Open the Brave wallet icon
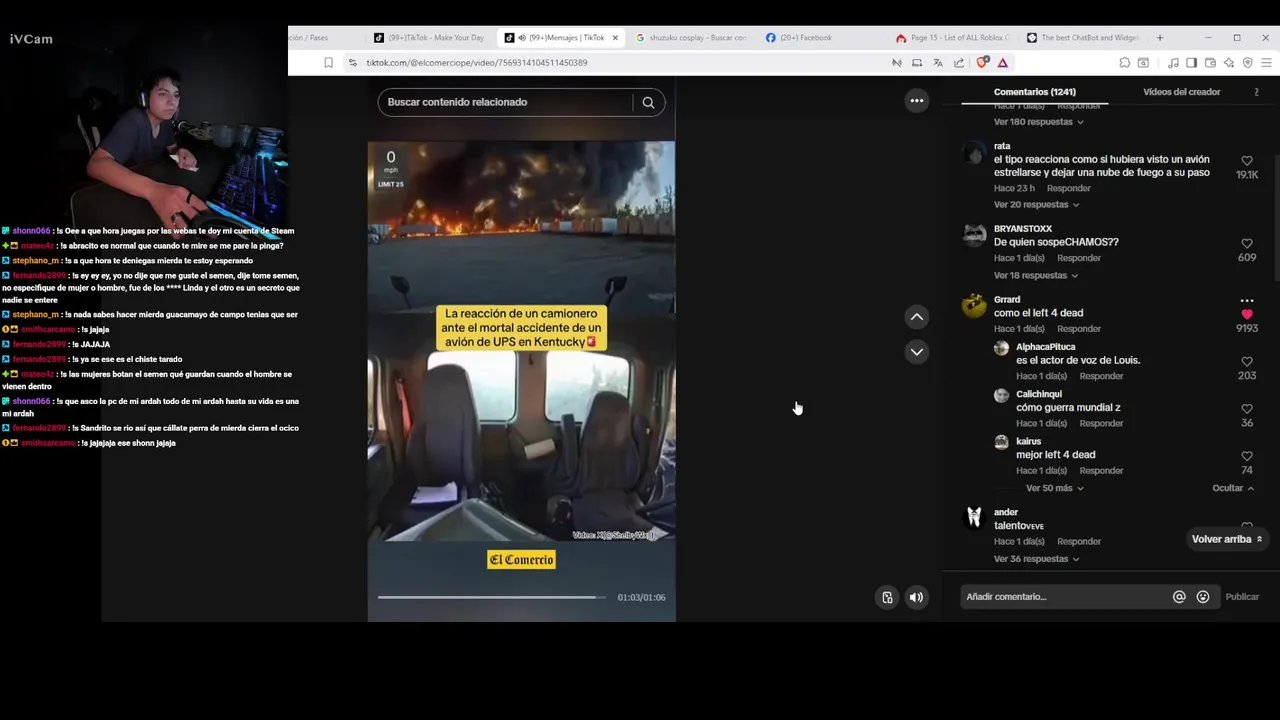Viewport: 1280px width, 720px height. coord(1210,62)
